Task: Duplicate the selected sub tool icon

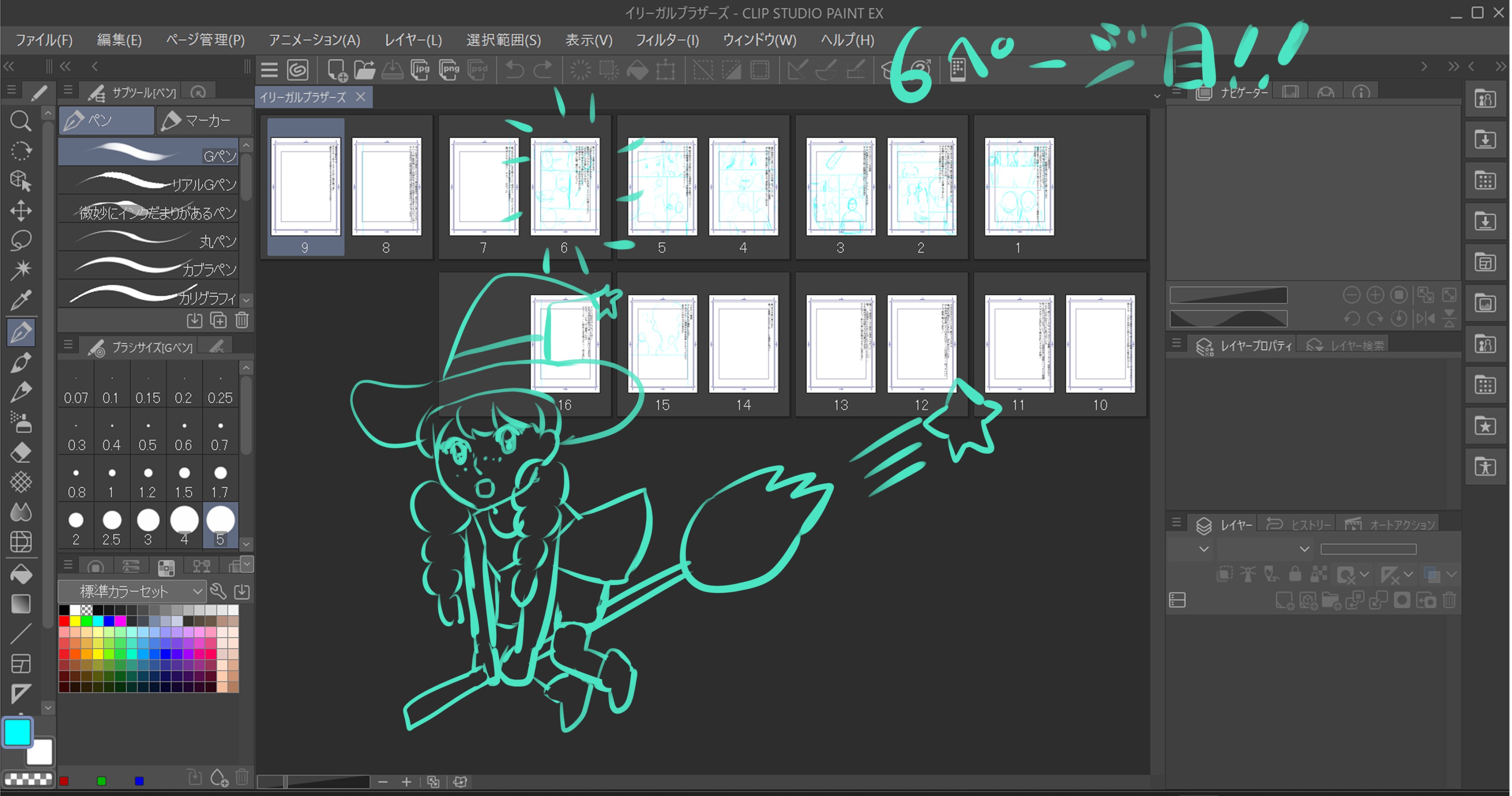Action: (218, 320)
